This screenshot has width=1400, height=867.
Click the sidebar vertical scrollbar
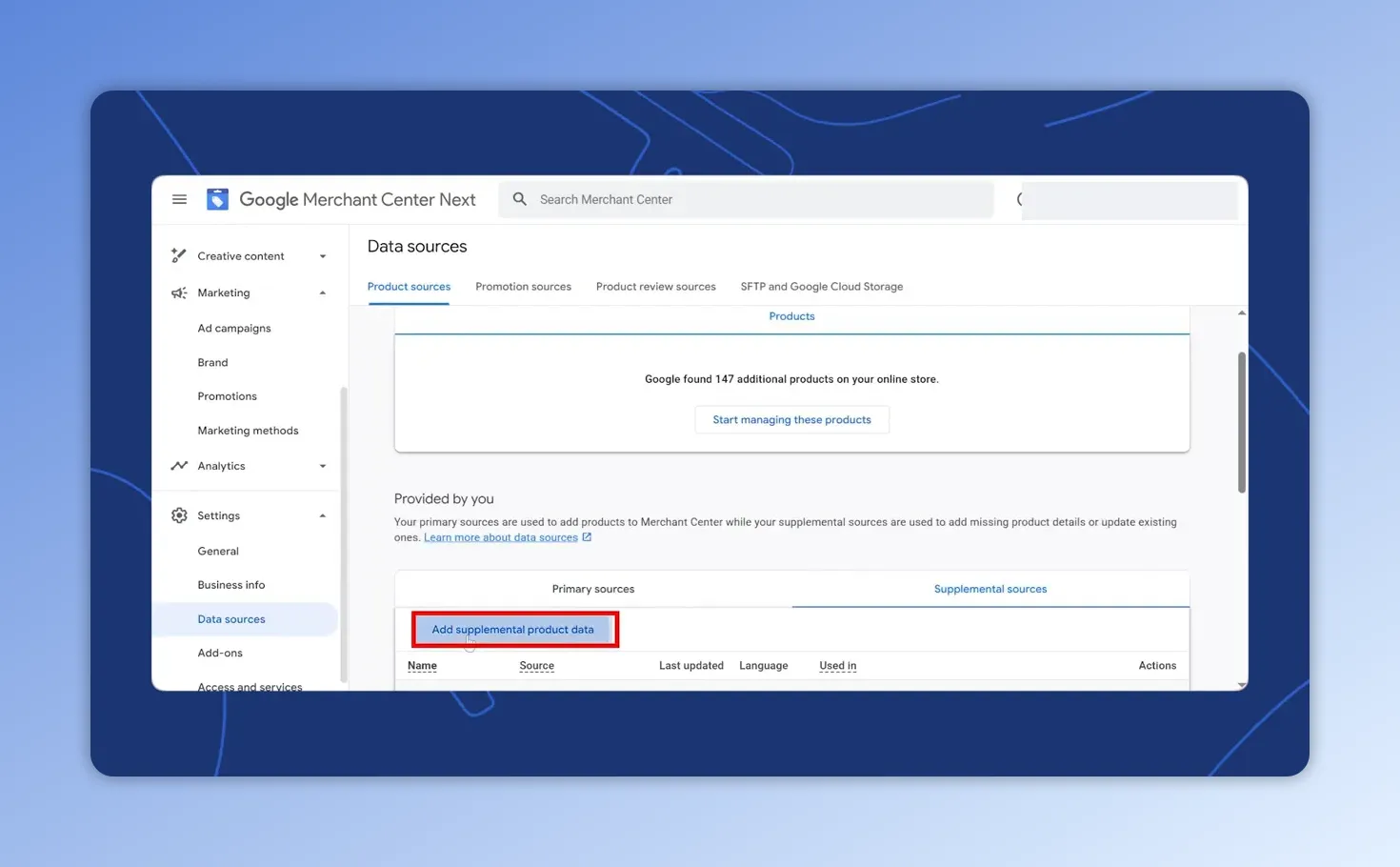tap(343, 534)
